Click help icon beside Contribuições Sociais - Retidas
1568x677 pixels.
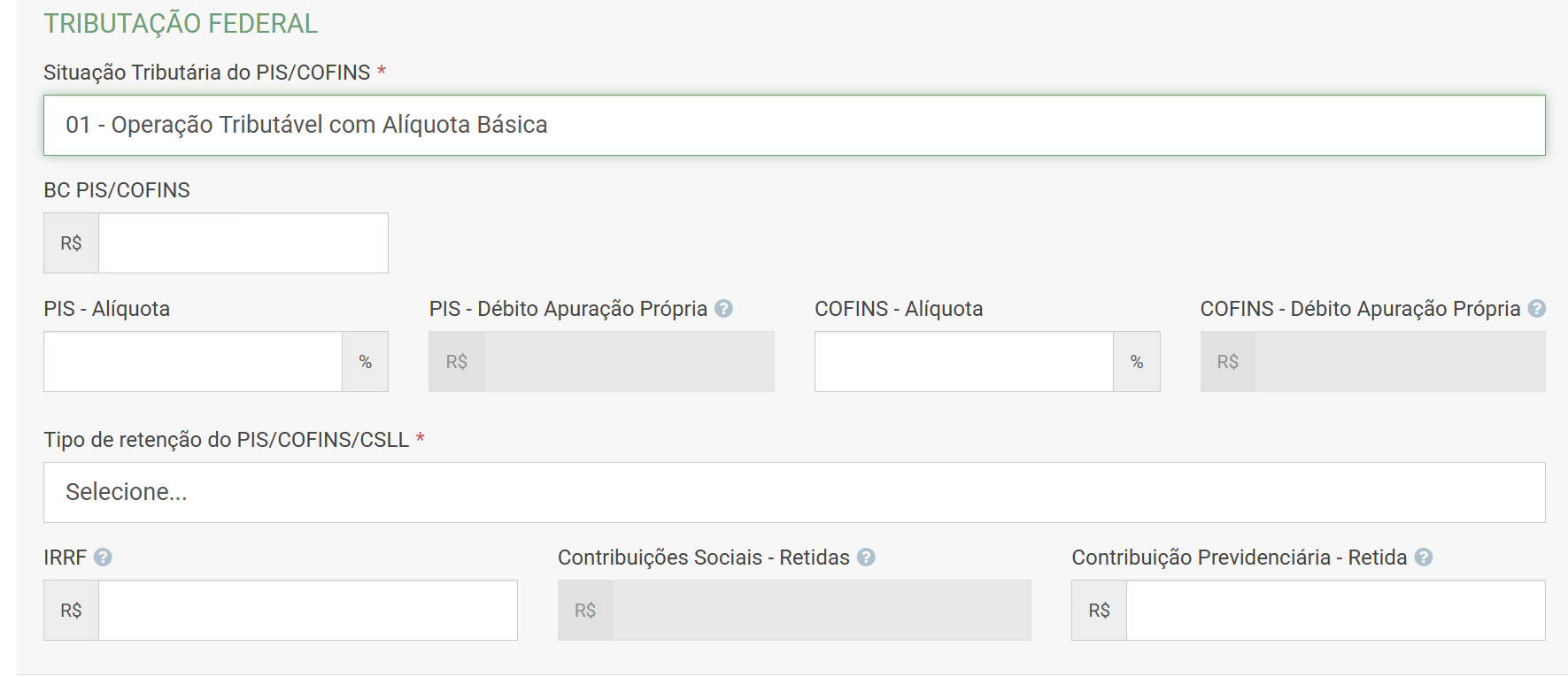[866, 558]
